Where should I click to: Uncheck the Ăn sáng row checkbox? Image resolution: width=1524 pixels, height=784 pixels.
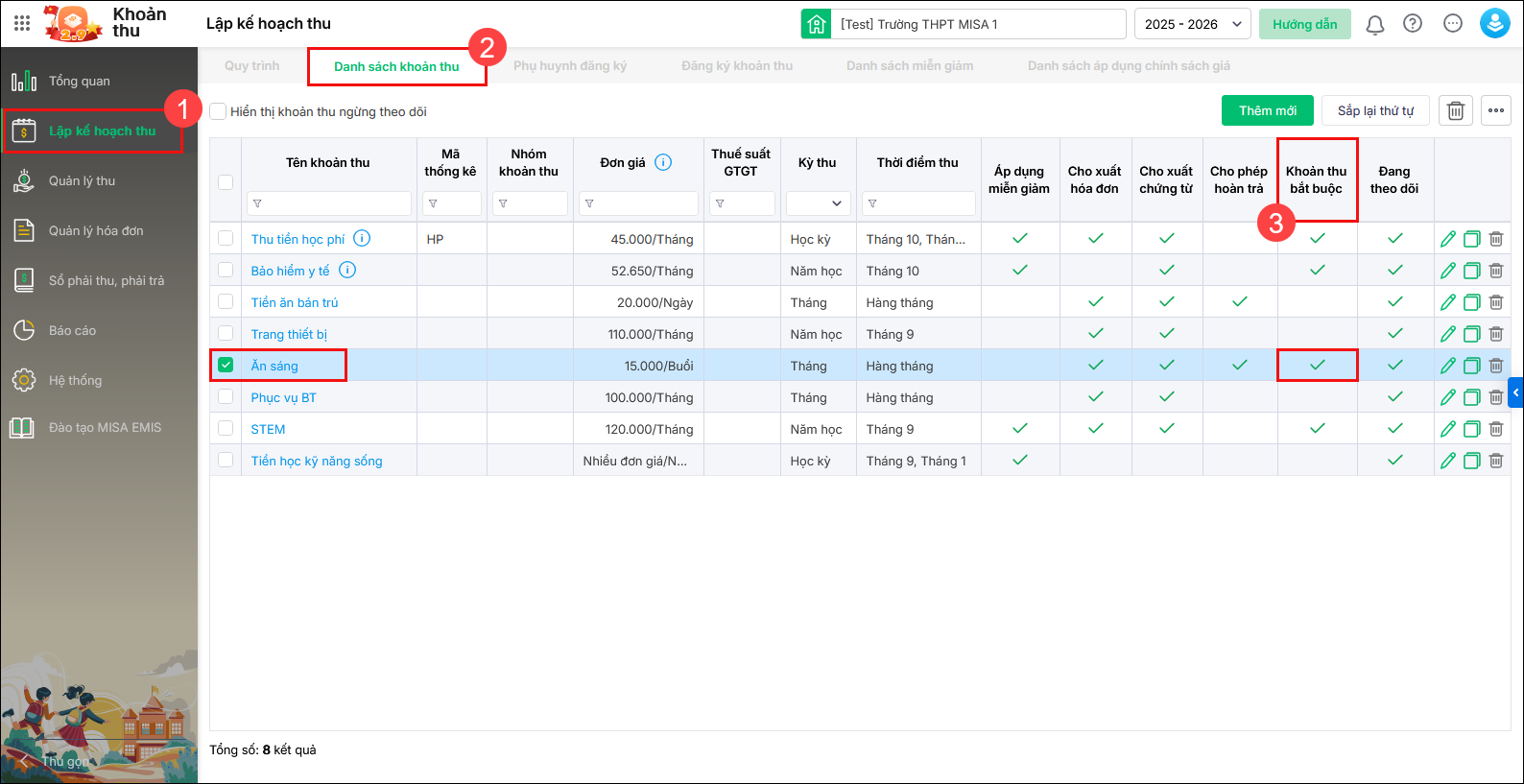point(226,366)
